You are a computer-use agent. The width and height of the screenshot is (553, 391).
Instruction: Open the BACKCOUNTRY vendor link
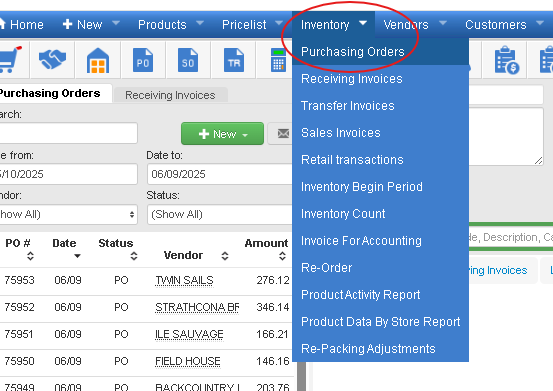tap(198, 387)
